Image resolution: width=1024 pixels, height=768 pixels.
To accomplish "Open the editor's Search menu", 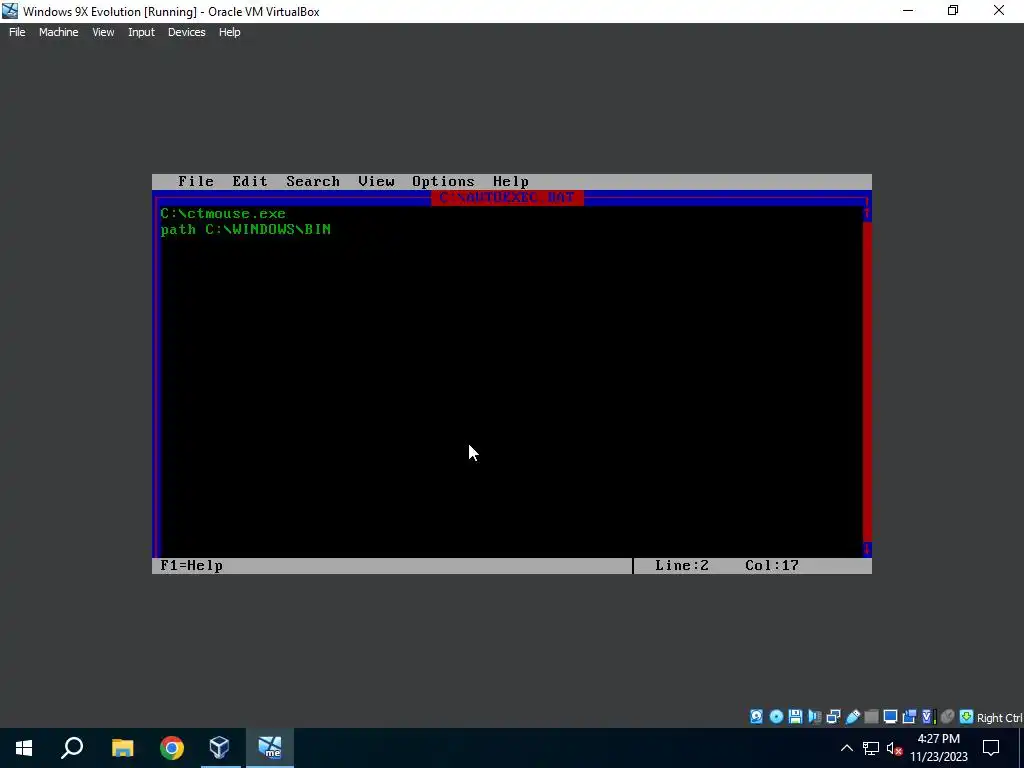I will (313, 182).
